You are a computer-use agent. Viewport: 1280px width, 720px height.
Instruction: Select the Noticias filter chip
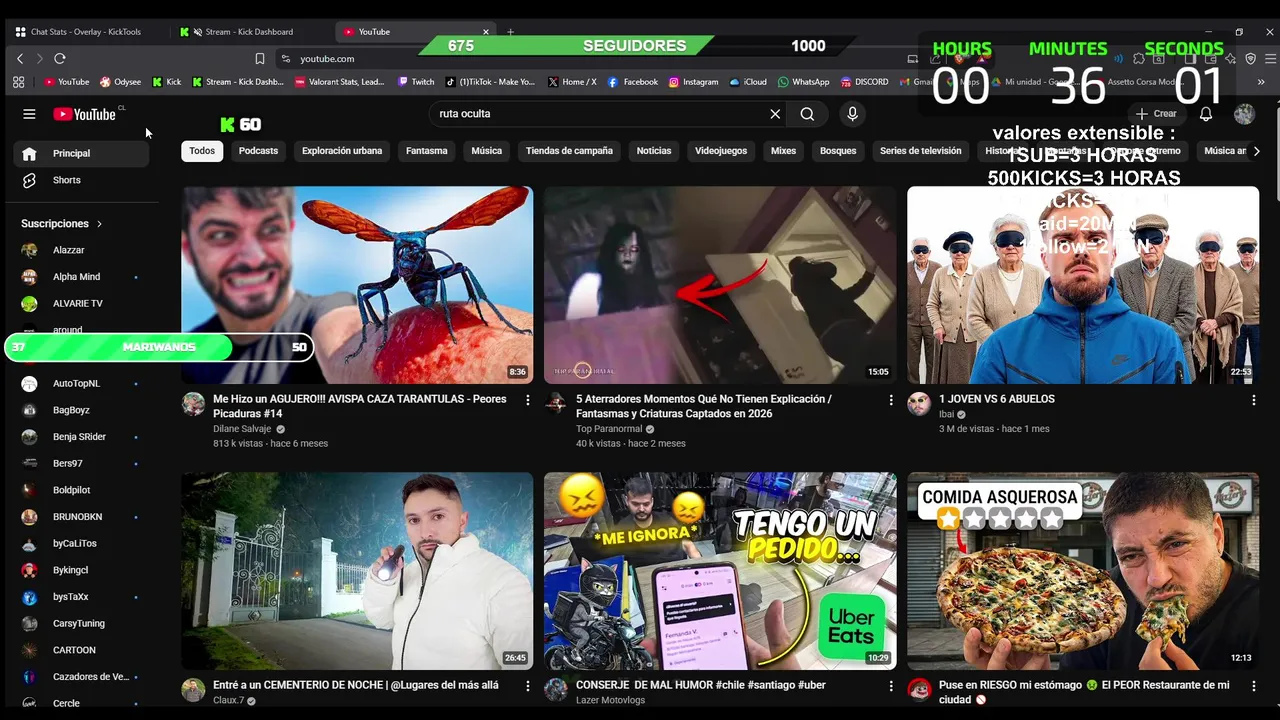(x=654, y=151)
